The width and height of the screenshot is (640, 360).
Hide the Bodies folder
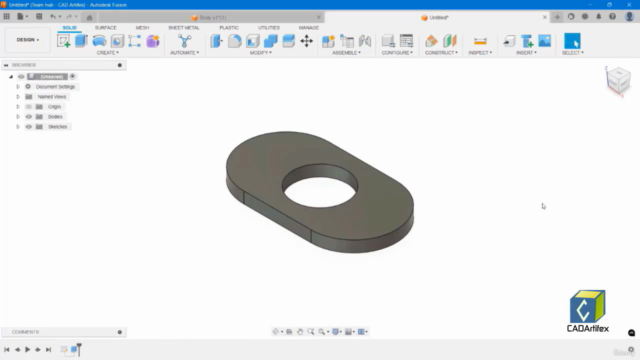[29, 117]
